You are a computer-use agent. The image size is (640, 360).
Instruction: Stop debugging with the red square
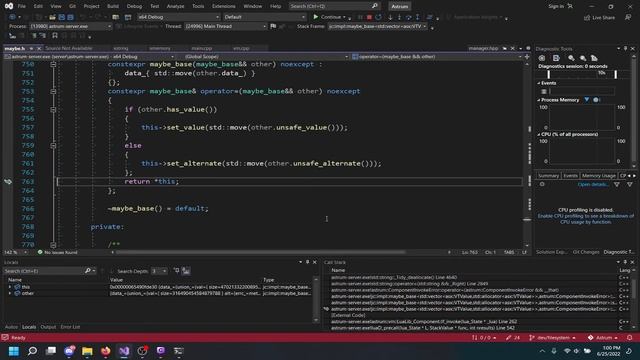click(369, 17)
